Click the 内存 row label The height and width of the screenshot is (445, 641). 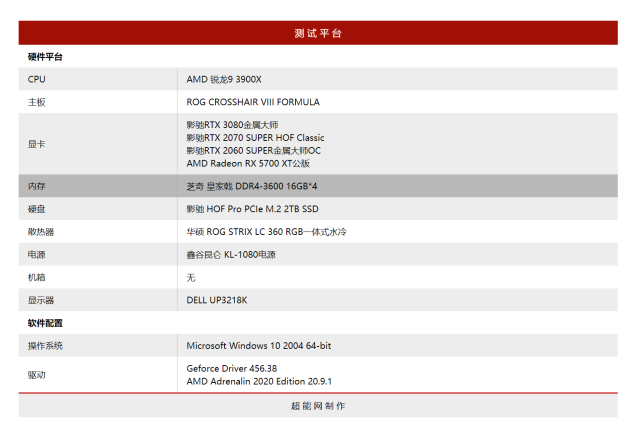(x=36, y=186)
